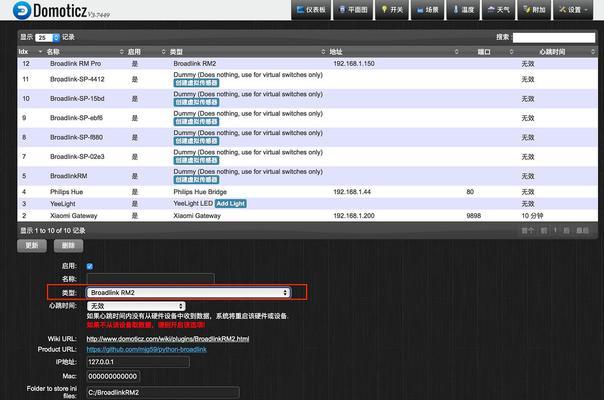Viewport: 604px width, 400px height.
Task: Create virtual sensor for Broadlink-SP-15bd
Action: click(x=196, y=102)
